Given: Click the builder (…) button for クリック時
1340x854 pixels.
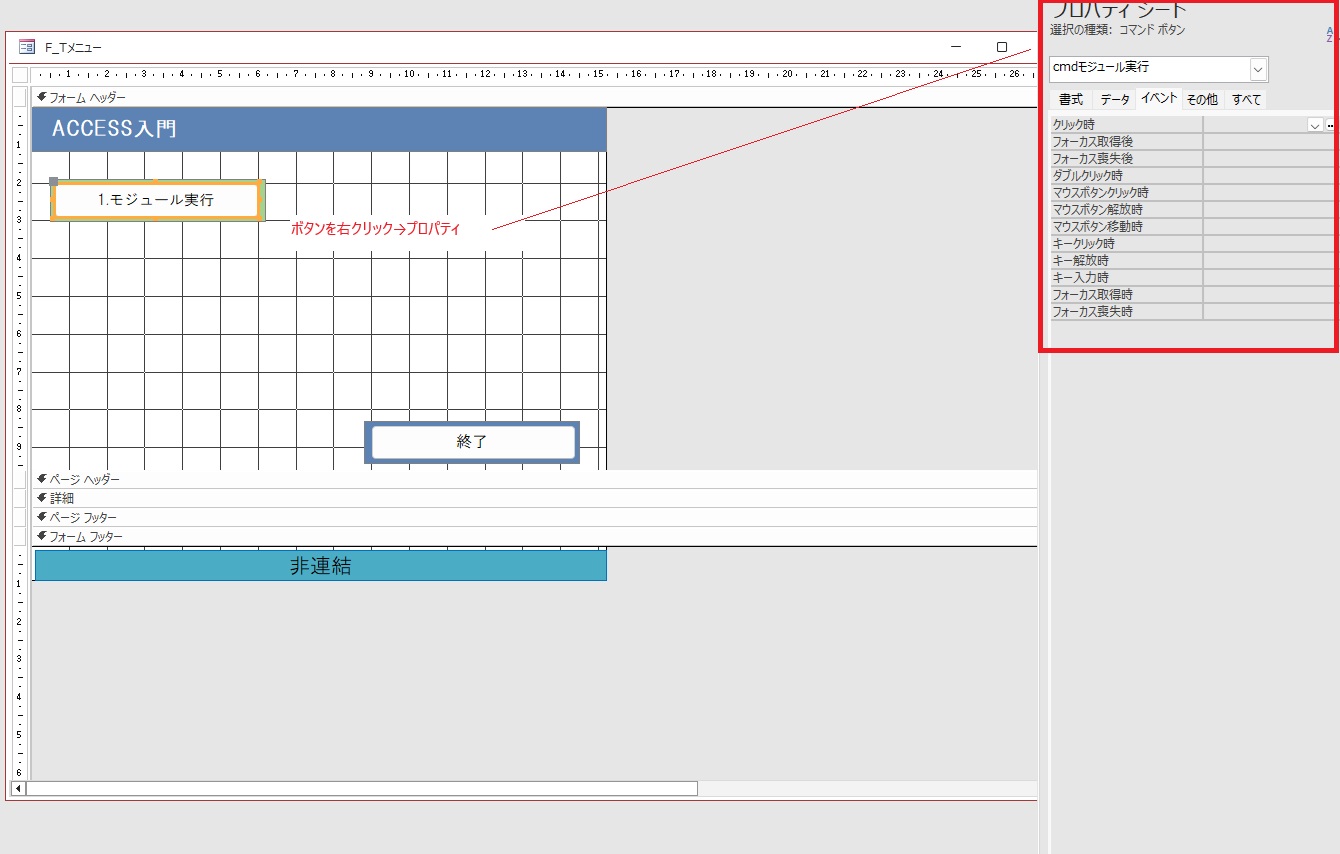Looking at the screenshot, I should pos(1330,125).
